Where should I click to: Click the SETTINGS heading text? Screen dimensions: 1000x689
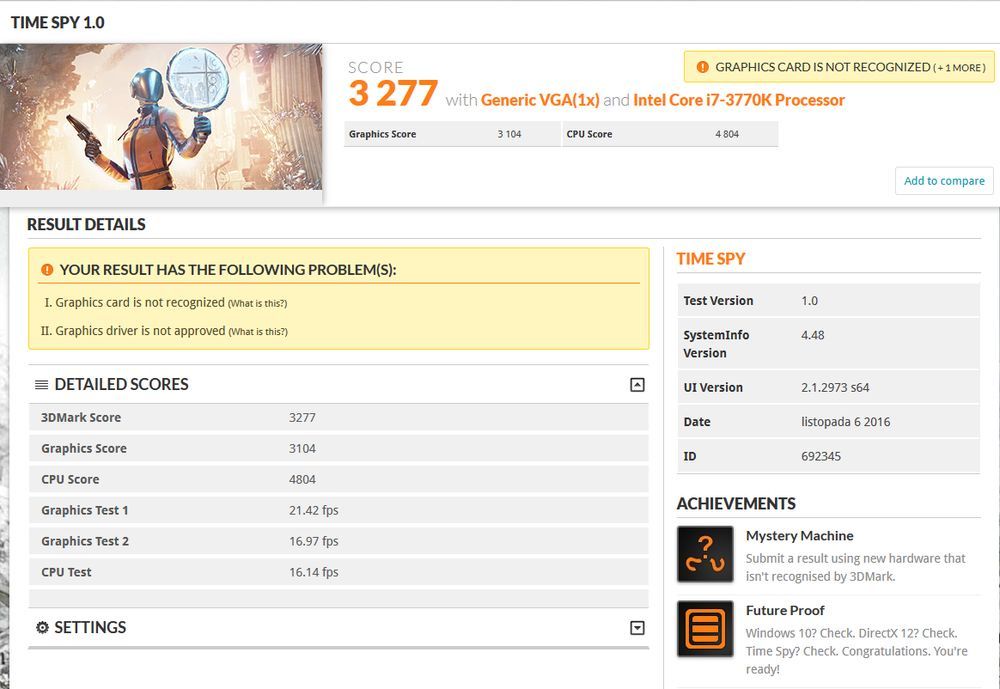(x=90, y=628)
